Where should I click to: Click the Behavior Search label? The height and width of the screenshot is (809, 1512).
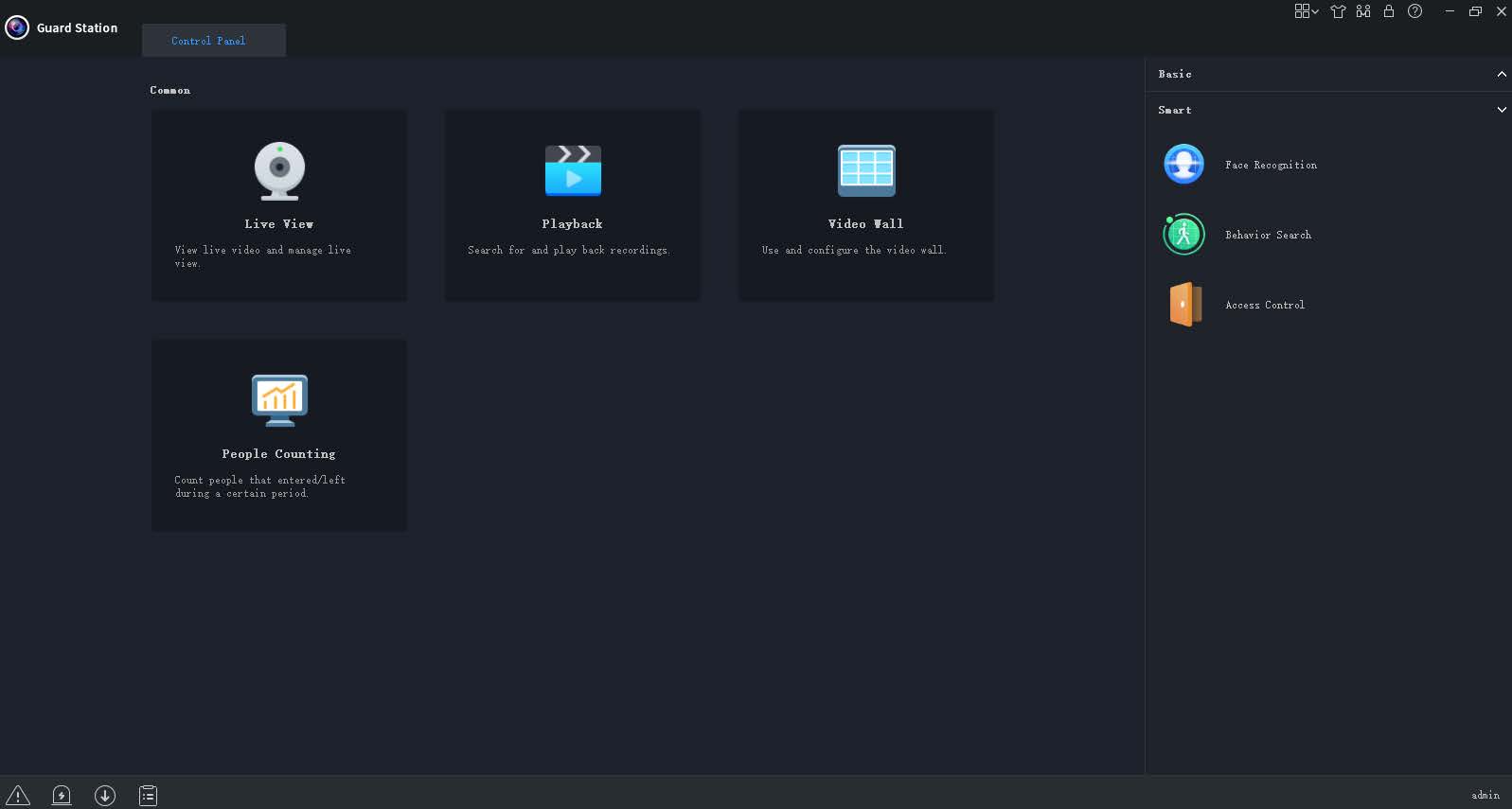1268,235
